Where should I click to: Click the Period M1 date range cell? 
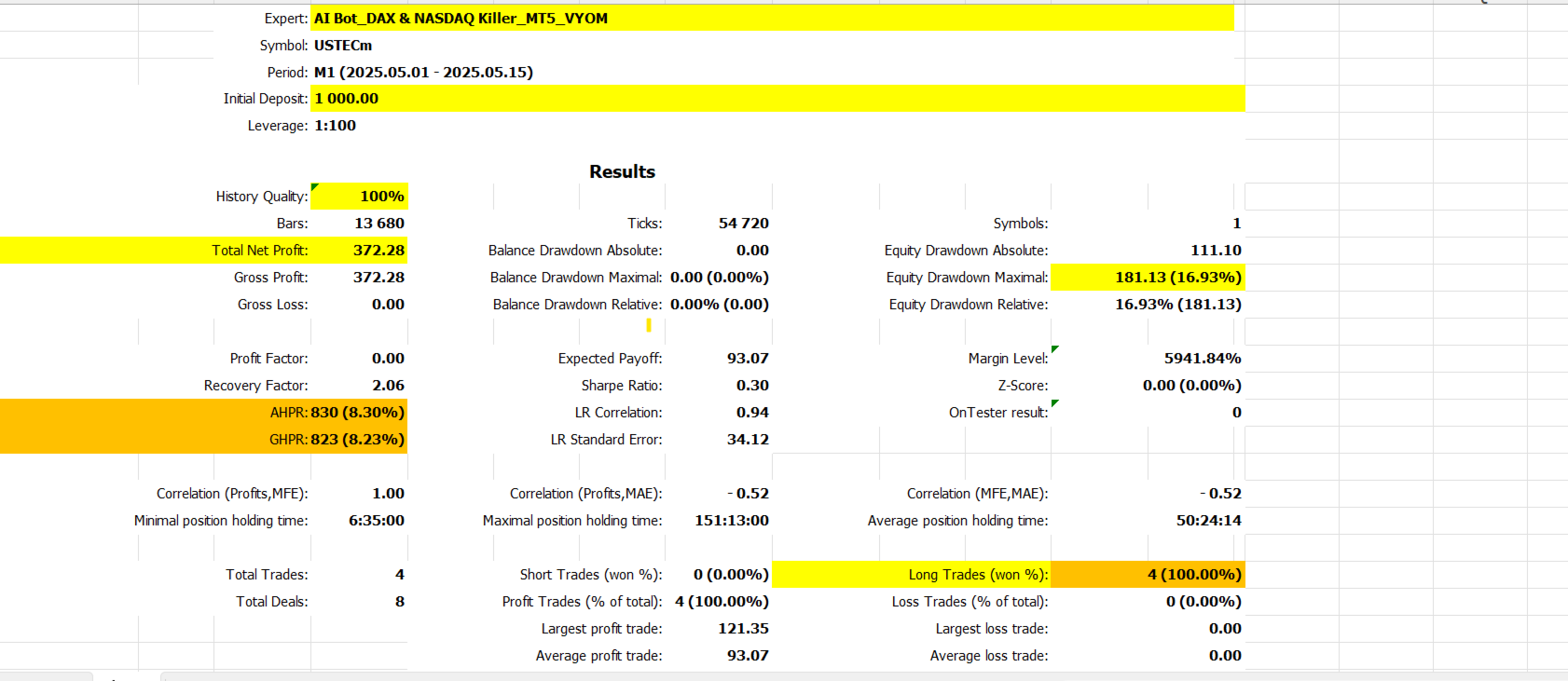(x=423, y=72)
